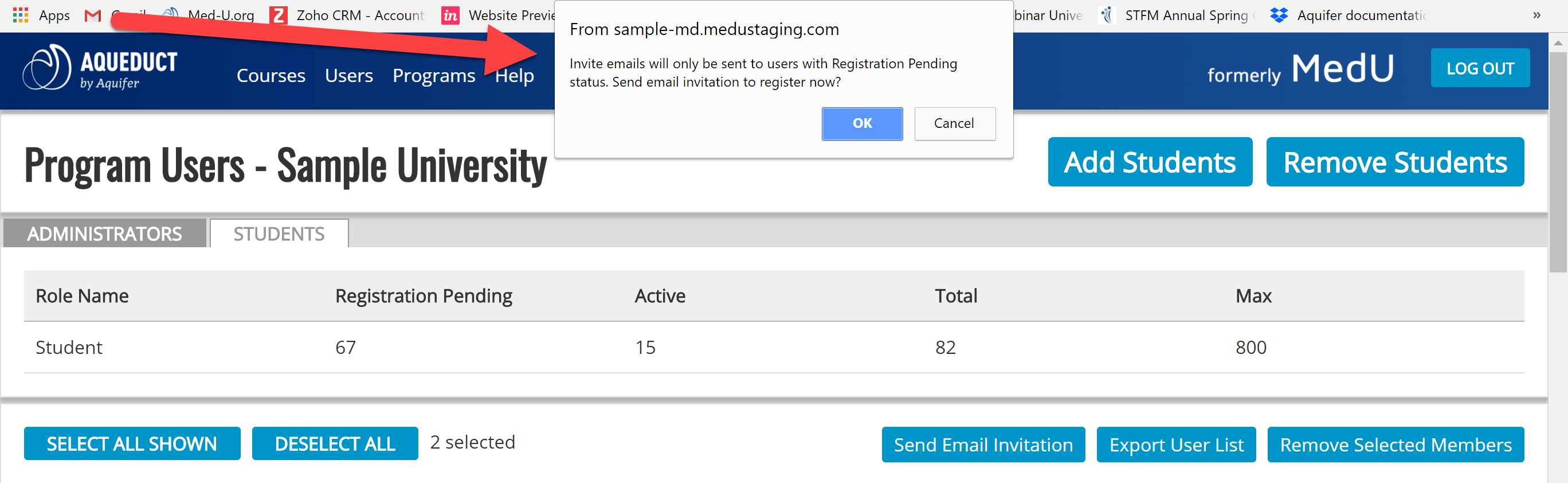Viewport: 1568px width, 483px height.
Task: Confirm the dialog with OK
Action: point(862,124)
